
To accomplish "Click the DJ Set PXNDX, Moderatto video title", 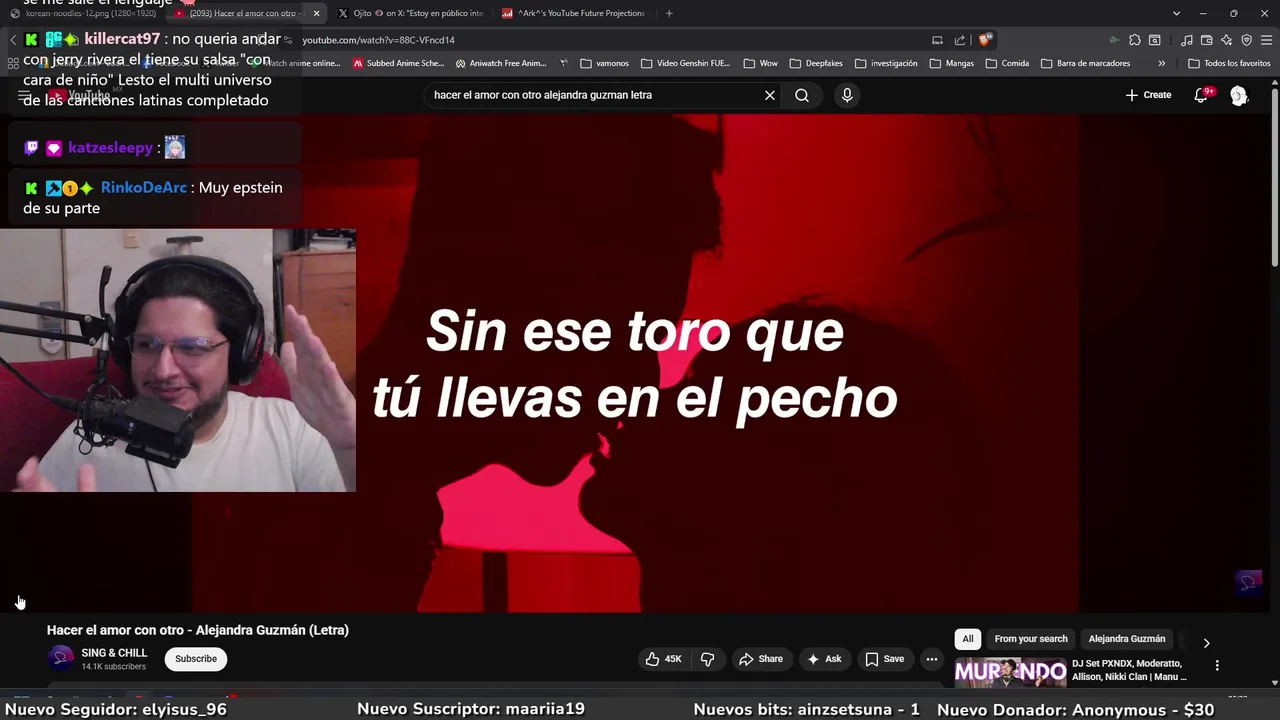I will [1129, 670].
